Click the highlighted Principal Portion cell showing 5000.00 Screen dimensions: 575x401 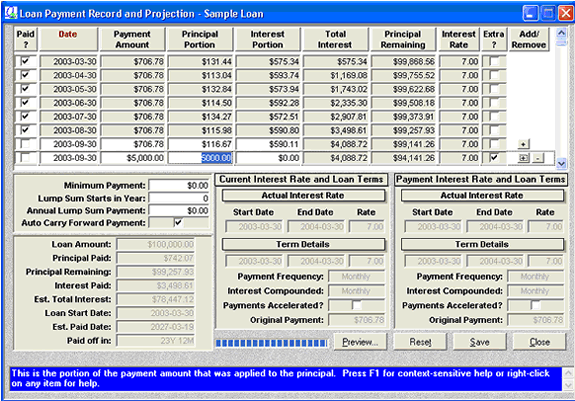point(201,158)
